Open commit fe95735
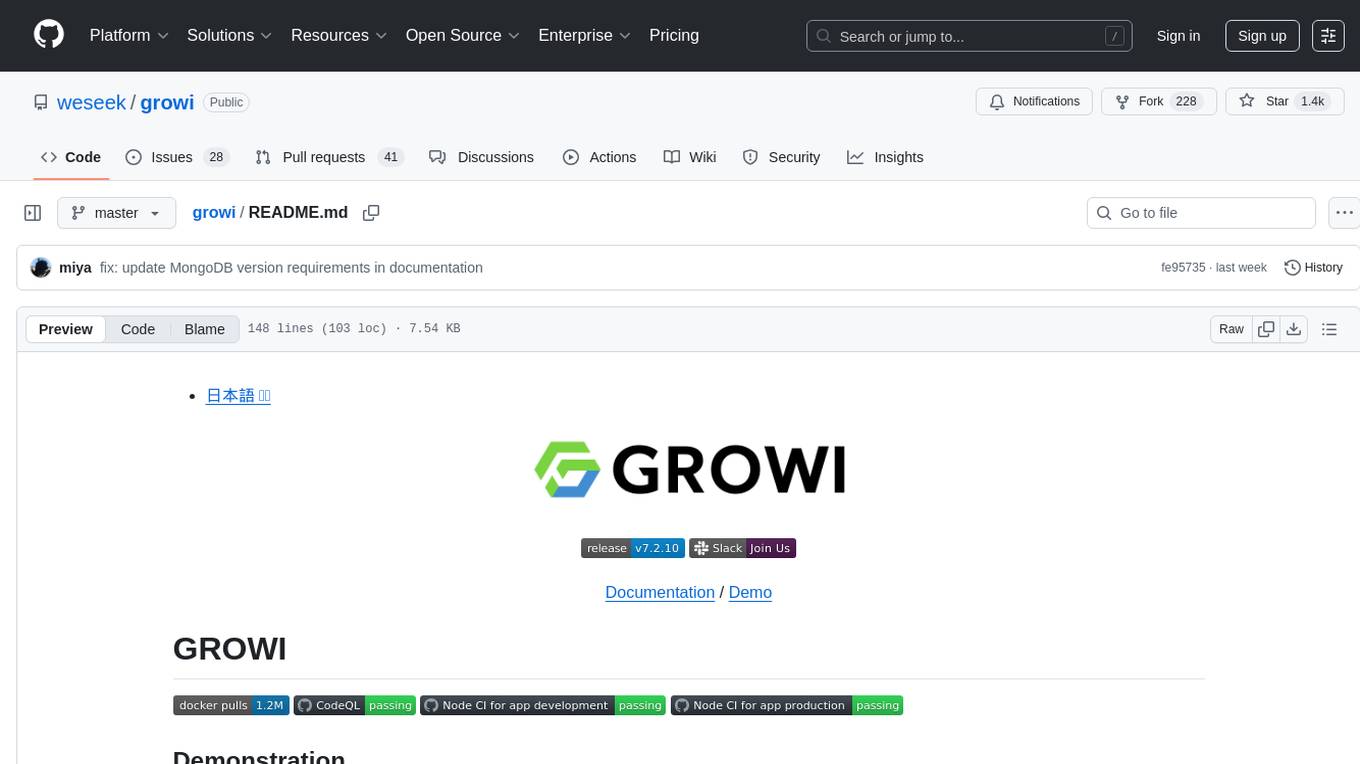This screenshot has height=764, width=1360. pos(1183,268)
